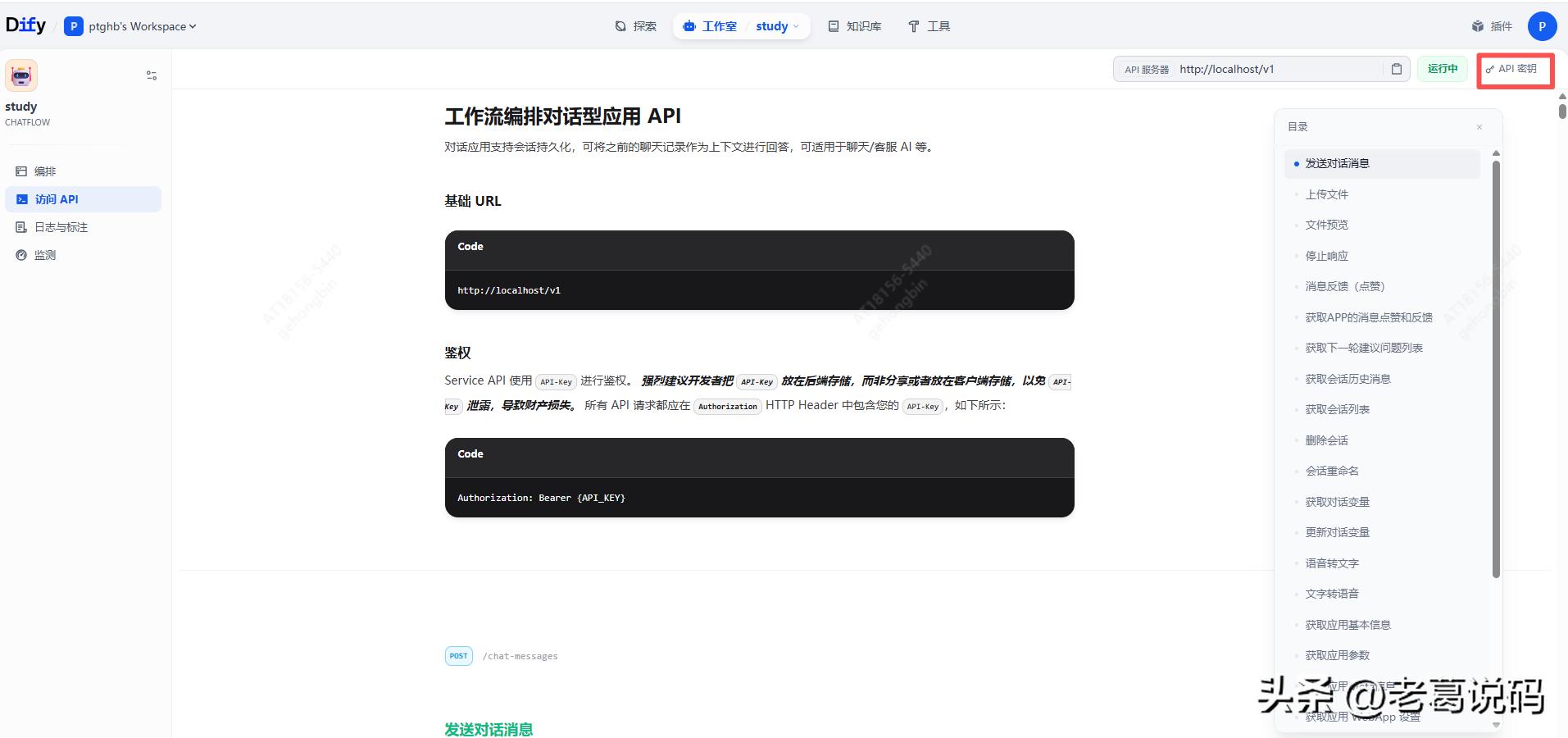Jump to 发送对话消息 in contents
Image resolution: width=1568 pixels, height=738 pixels.
click(x=1382, y=163)
